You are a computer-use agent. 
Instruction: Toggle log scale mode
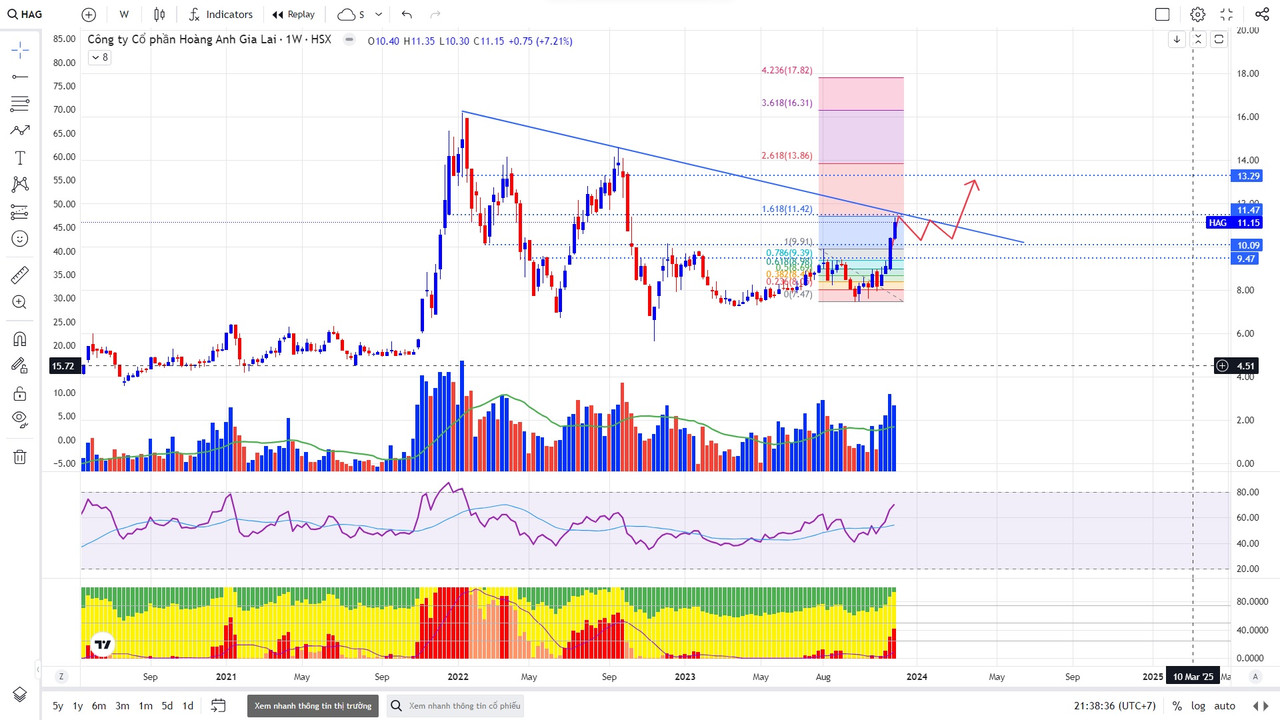(1198, 706)
